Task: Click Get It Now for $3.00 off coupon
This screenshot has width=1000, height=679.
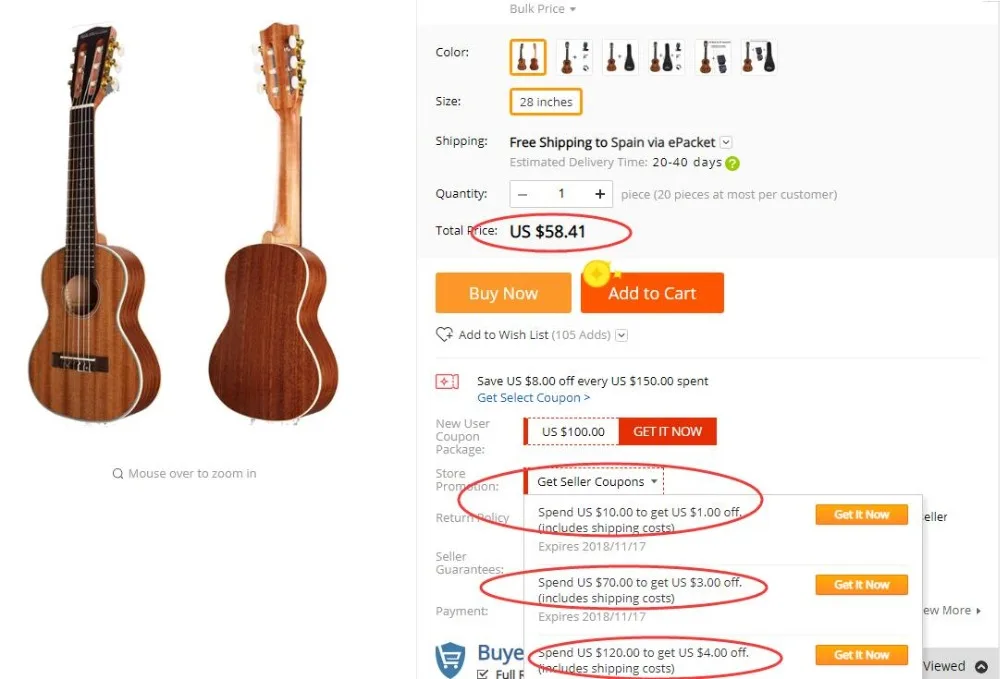Action: (x=862, y=585)
